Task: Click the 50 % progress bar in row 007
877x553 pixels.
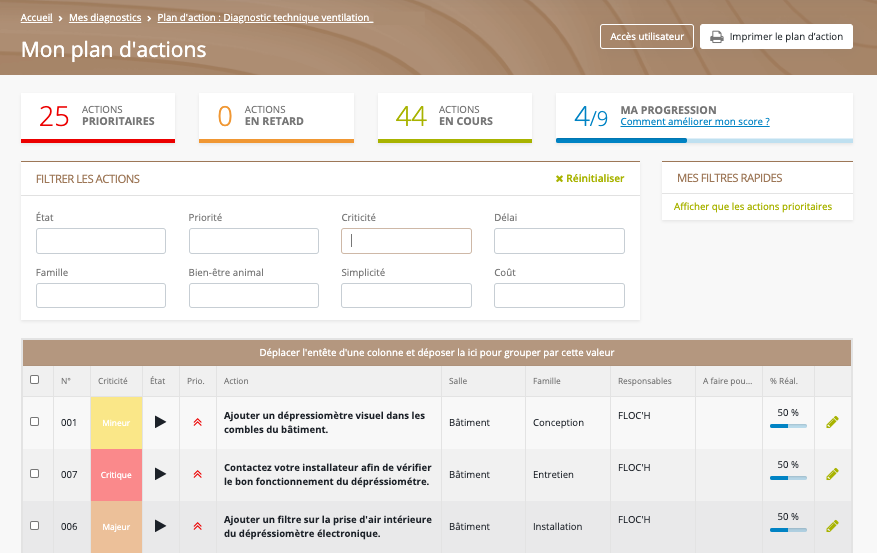Action: pos(788,478)
